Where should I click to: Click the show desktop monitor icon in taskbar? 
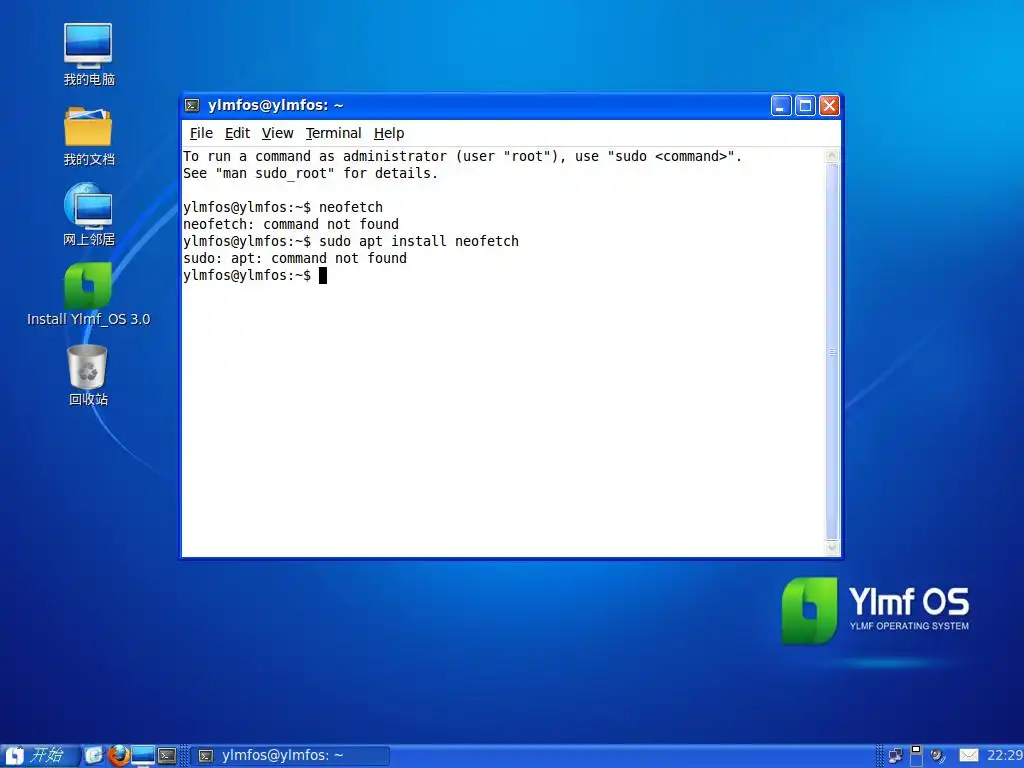(x=143, y=756)
